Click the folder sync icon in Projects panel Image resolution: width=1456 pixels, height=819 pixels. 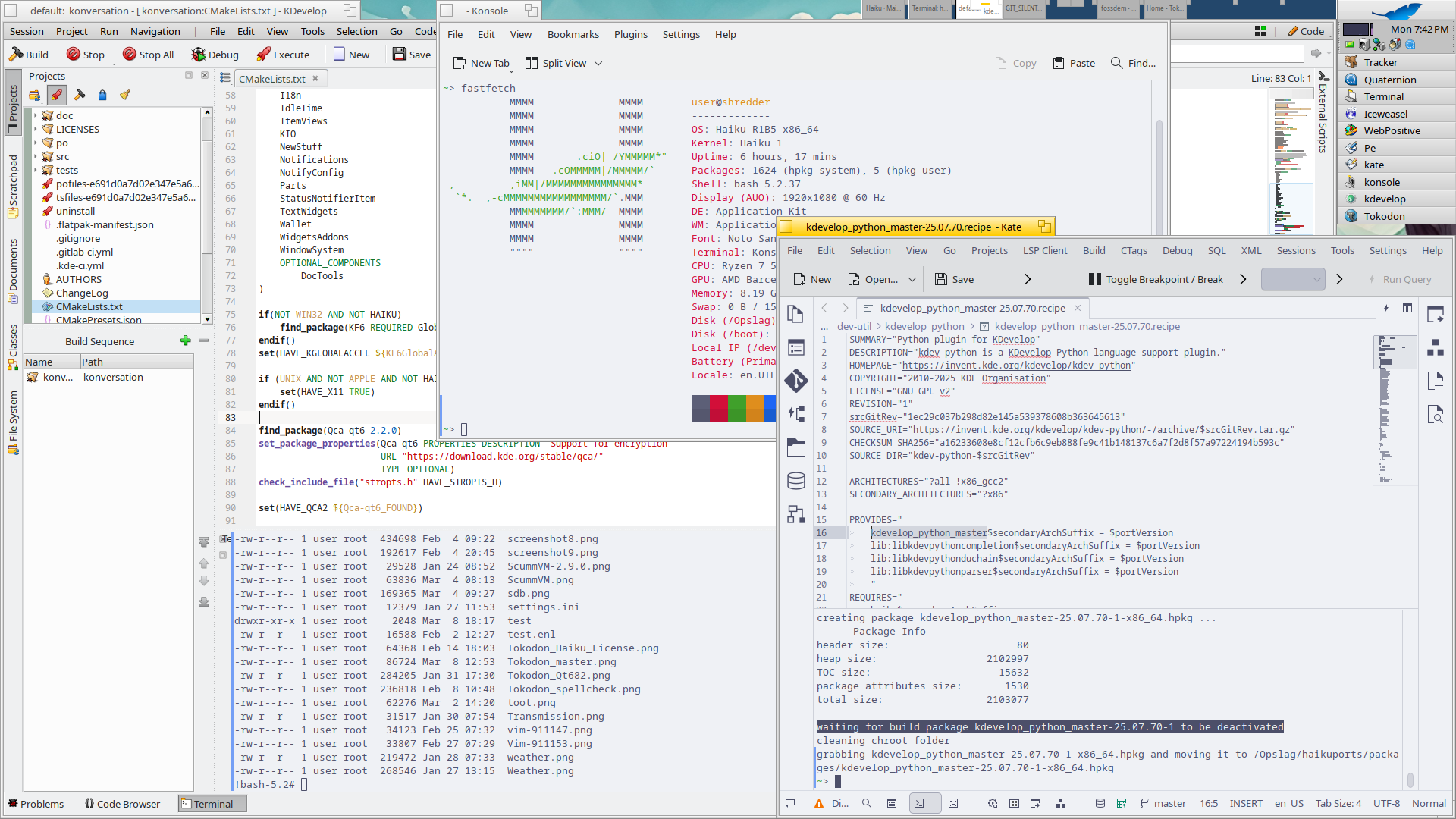pyautogui.click(x=34, y=95)
